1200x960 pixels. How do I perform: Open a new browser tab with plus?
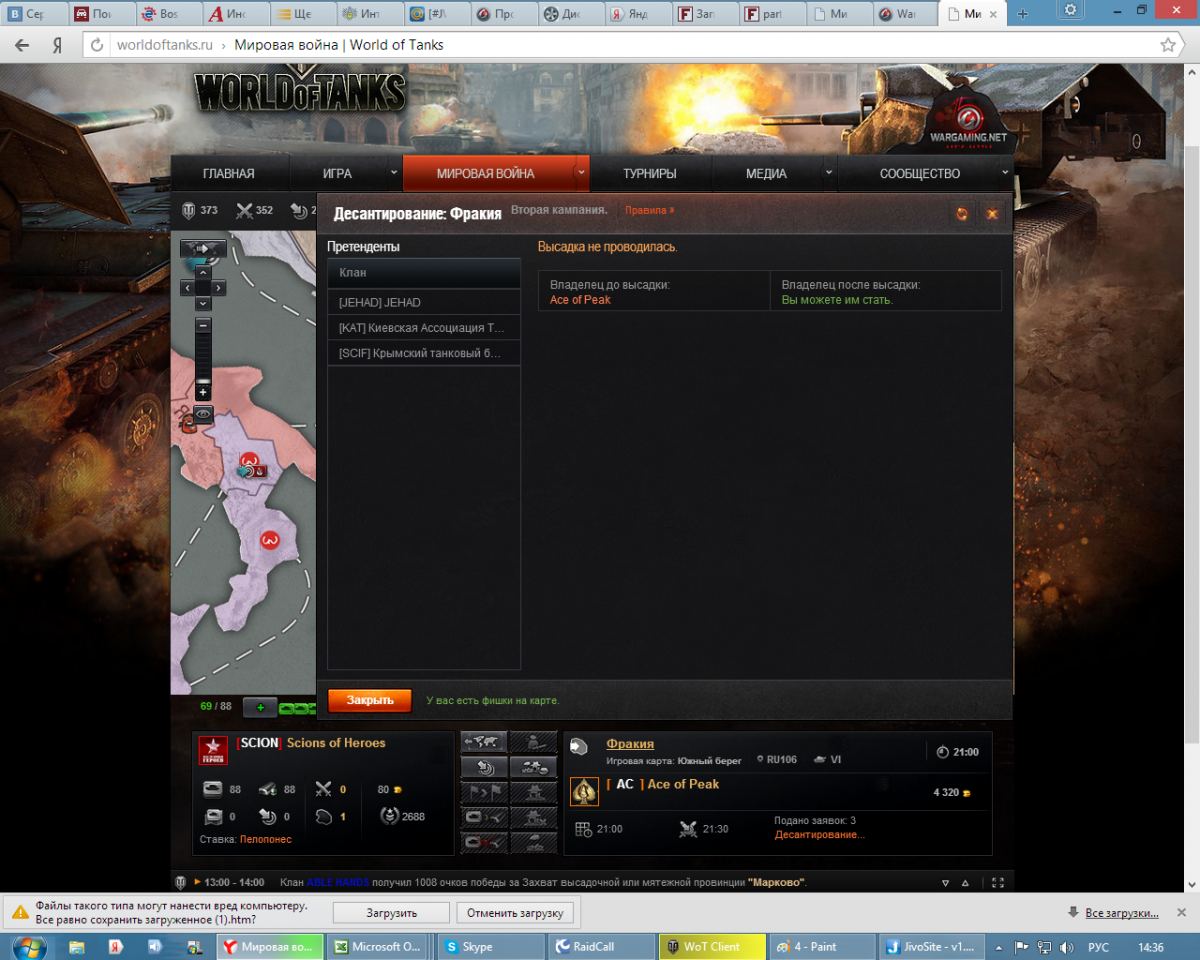(x=1022, y=14)
